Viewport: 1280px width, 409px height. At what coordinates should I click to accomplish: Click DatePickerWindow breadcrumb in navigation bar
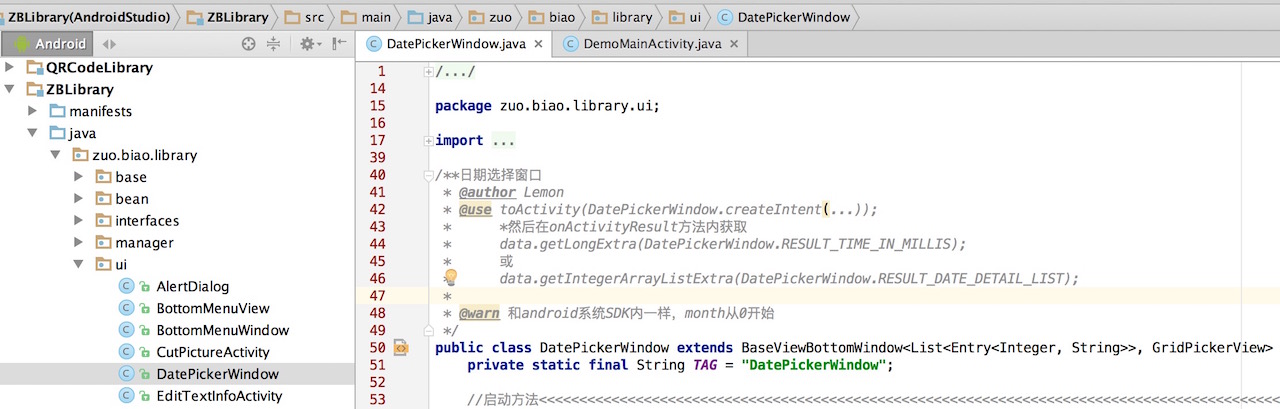pos(783,17)
